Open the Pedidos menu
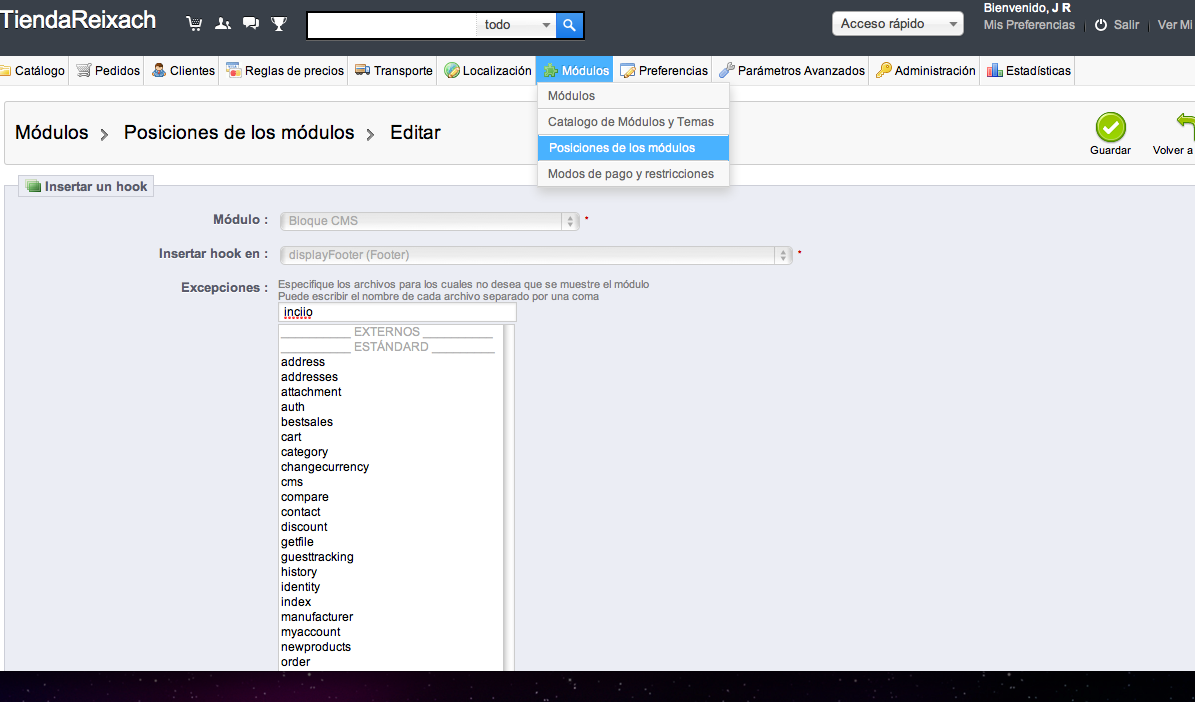 [108, 71]
